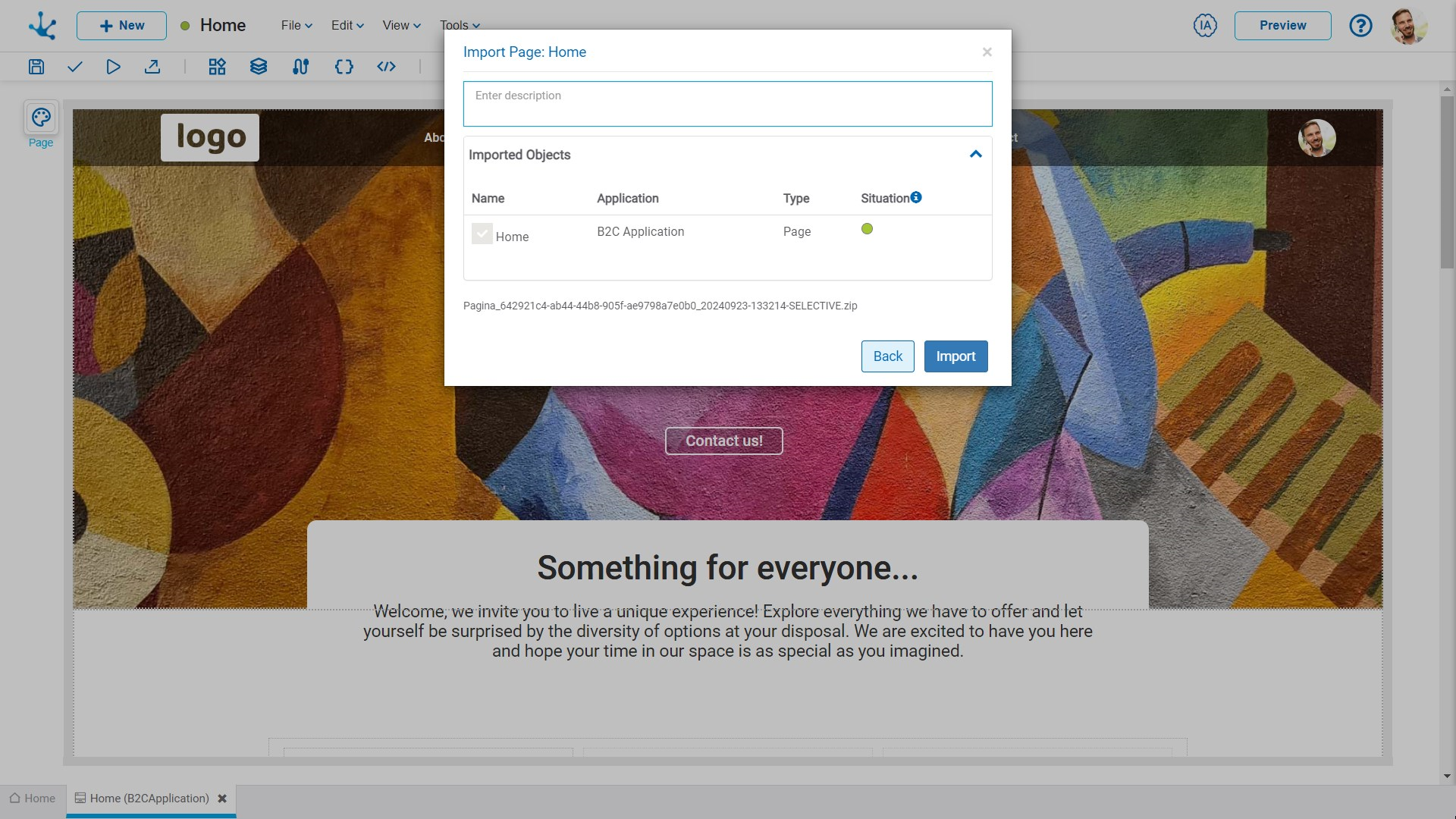Screen dimensions: 1456x819
Task: Open the View dropdown menu
Action: (401, 26)
